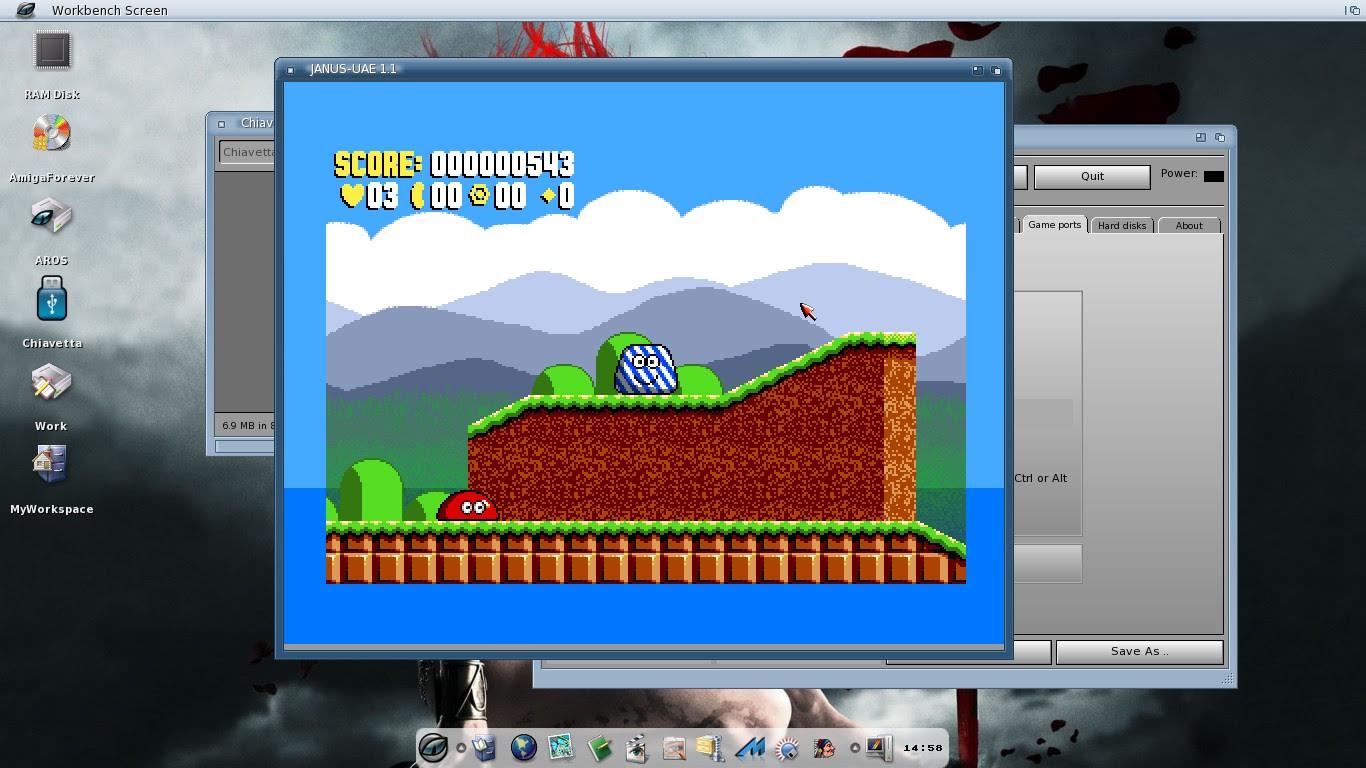The height and width of the screenshot is (768, 1366).
Task: Open the RAM Disk desktop icon
Action: point(53,52)
